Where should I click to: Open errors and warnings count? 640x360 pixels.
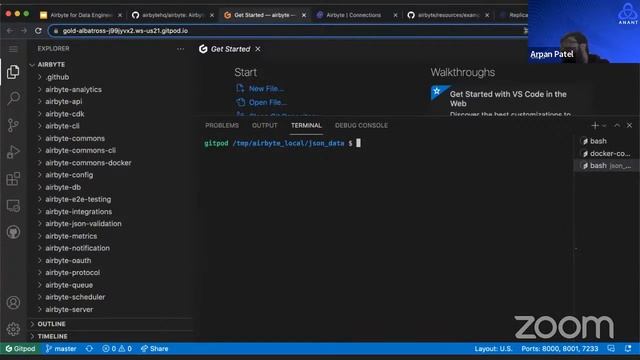pyautogui.click(x=117, y=349)
